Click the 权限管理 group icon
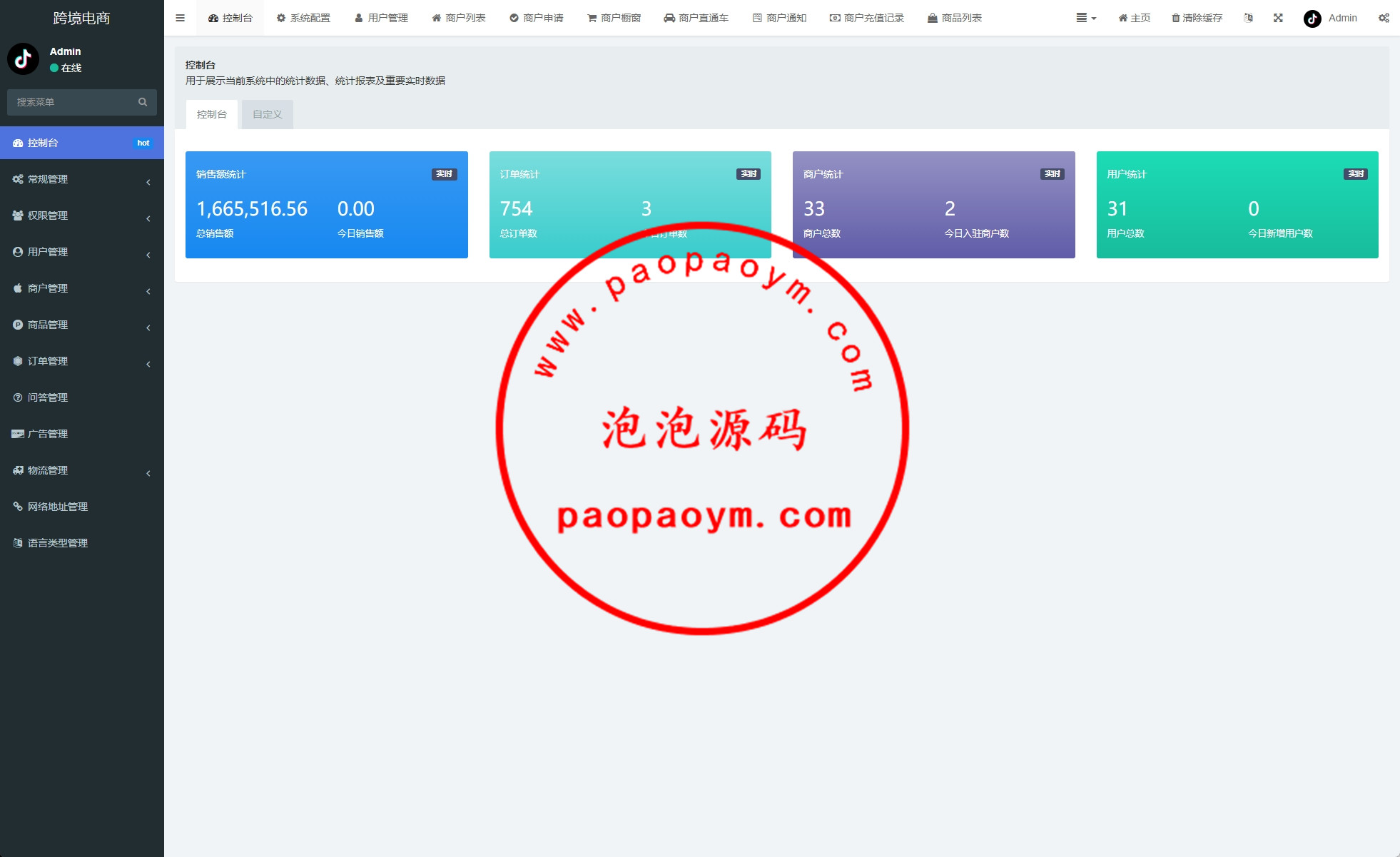This screenshot has height=857, width=1400. (18, 215)
